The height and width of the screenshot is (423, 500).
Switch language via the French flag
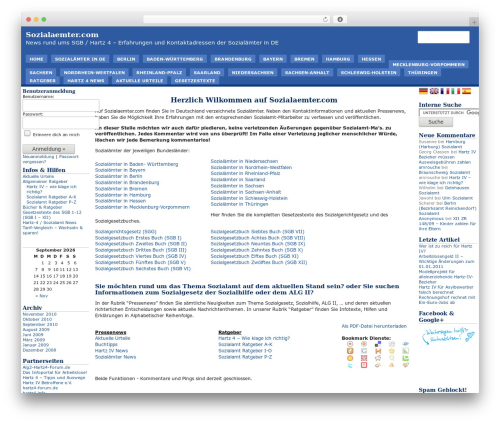445,91
